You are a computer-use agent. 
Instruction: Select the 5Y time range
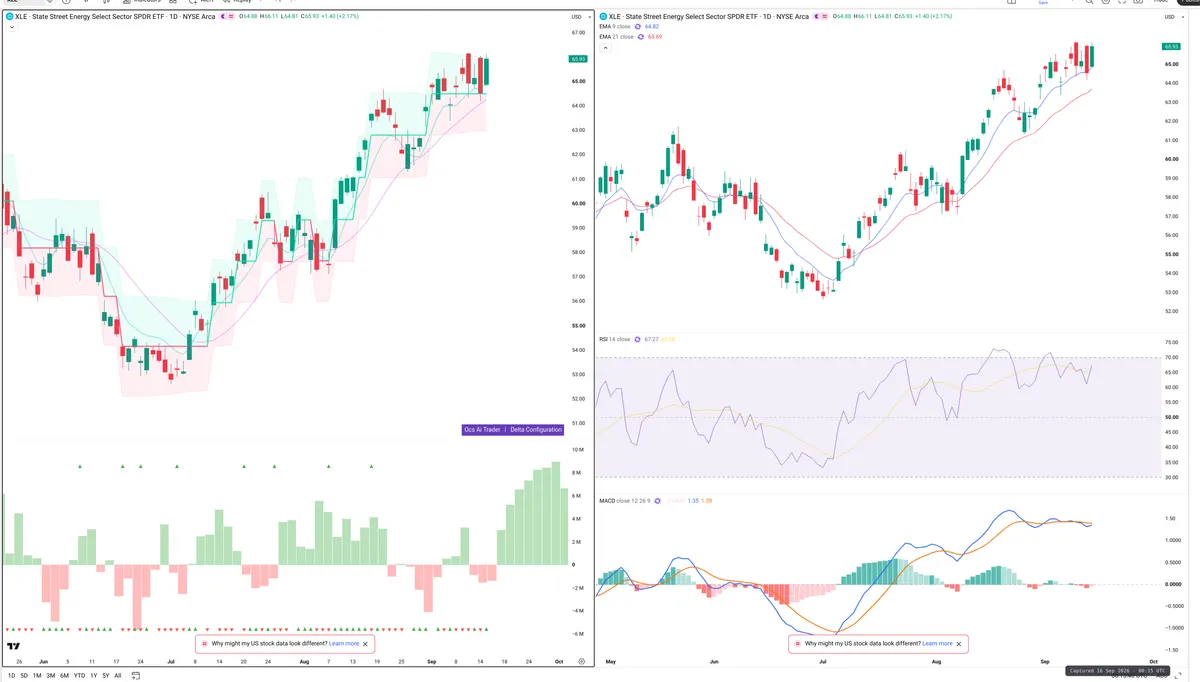[x=105, y=675]
